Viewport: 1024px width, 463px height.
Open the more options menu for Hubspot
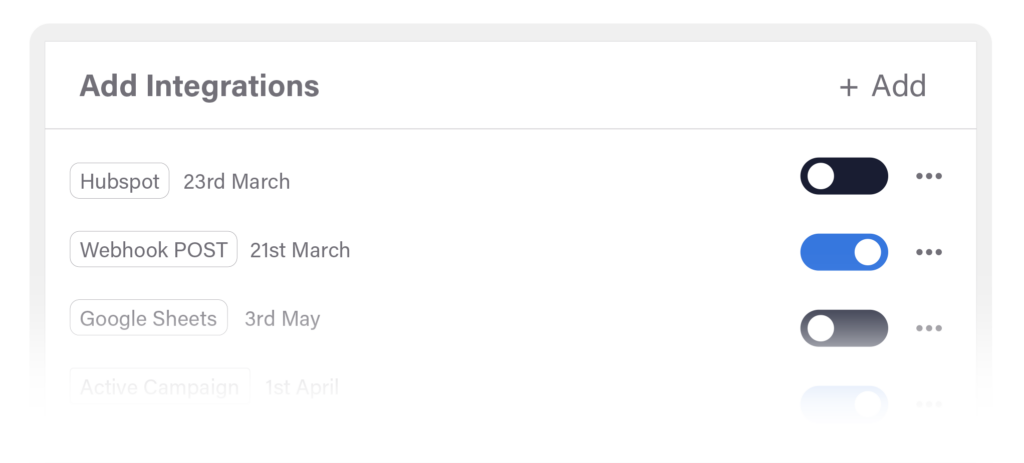pyautogui.click(x=929, y=177)
